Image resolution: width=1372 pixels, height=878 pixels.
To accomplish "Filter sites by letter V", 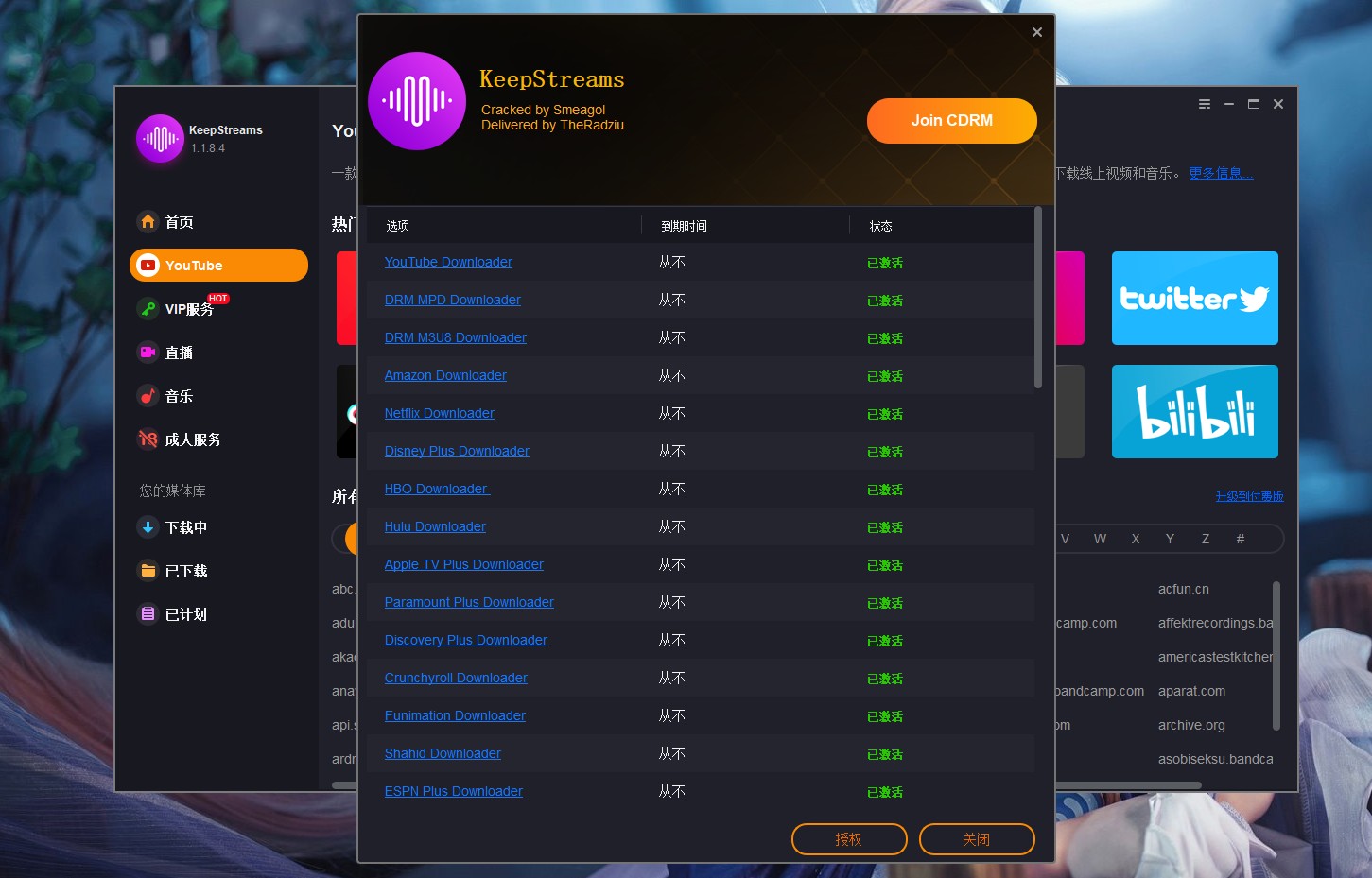I will [1065, 539].
